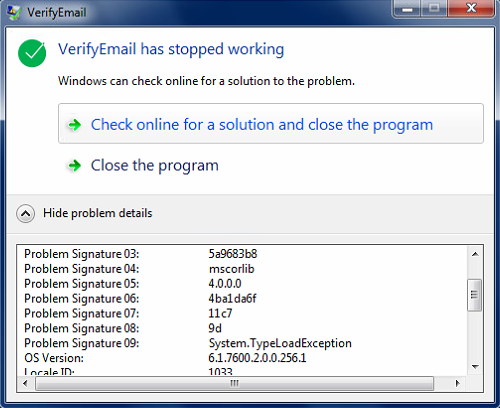Screen dimensions: 500x408
Task: Click vertical scrollbar down arrow in details
Action: pyautogui.click(x=475, y=367)
